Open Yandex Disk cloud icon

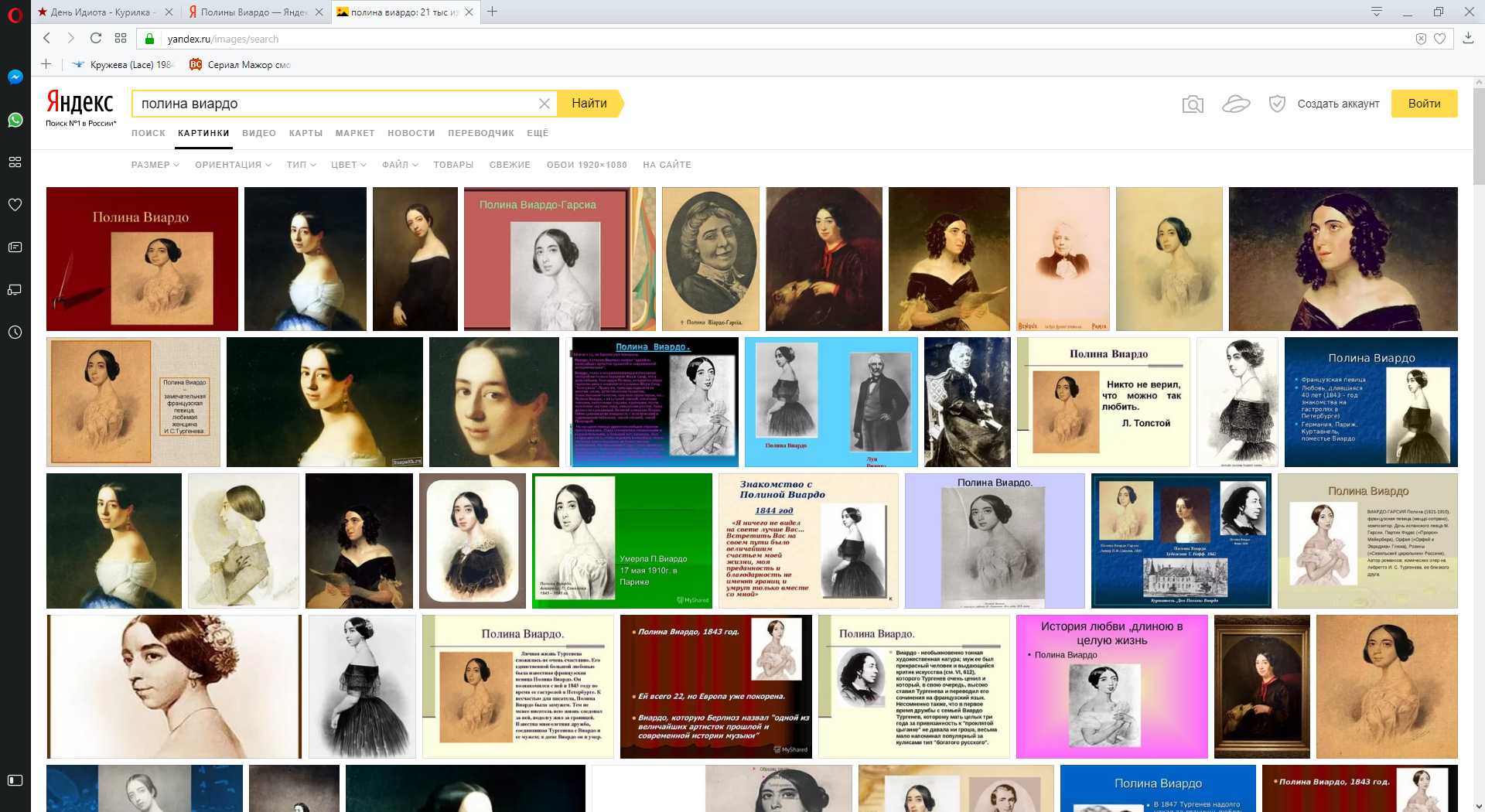(1236, 104)
